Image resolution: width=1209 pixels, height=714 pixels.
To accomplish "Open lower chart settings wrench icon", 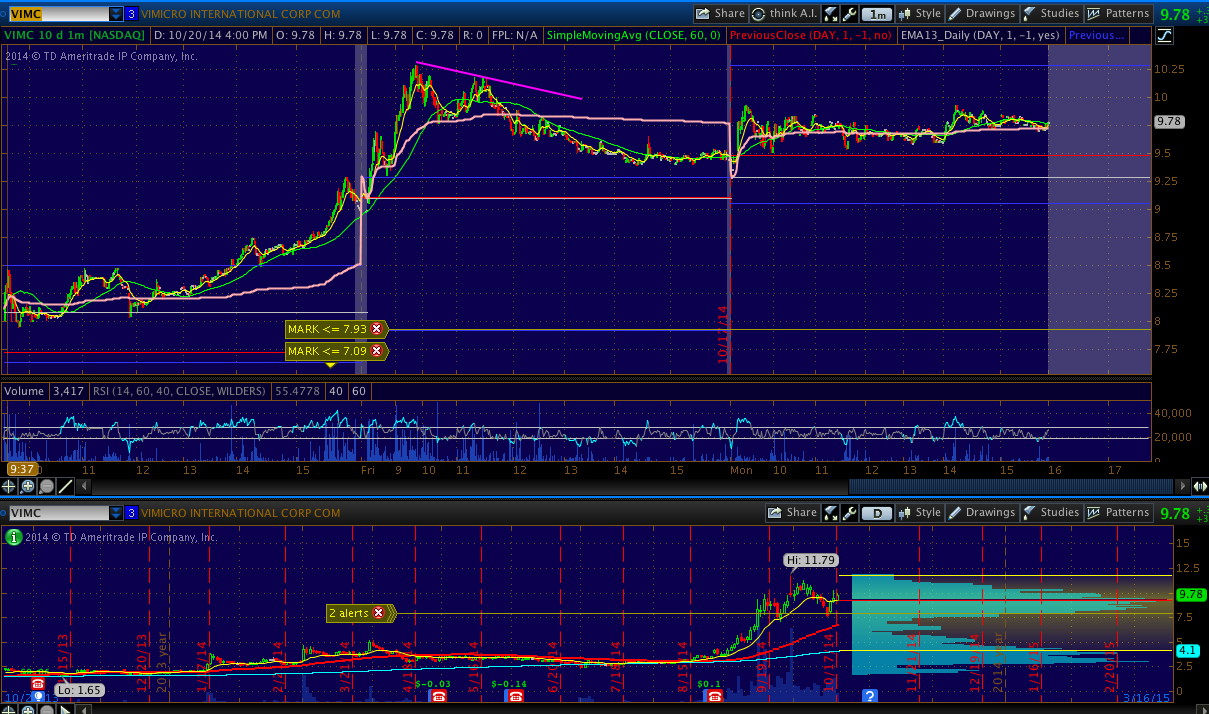I will 849,513.
